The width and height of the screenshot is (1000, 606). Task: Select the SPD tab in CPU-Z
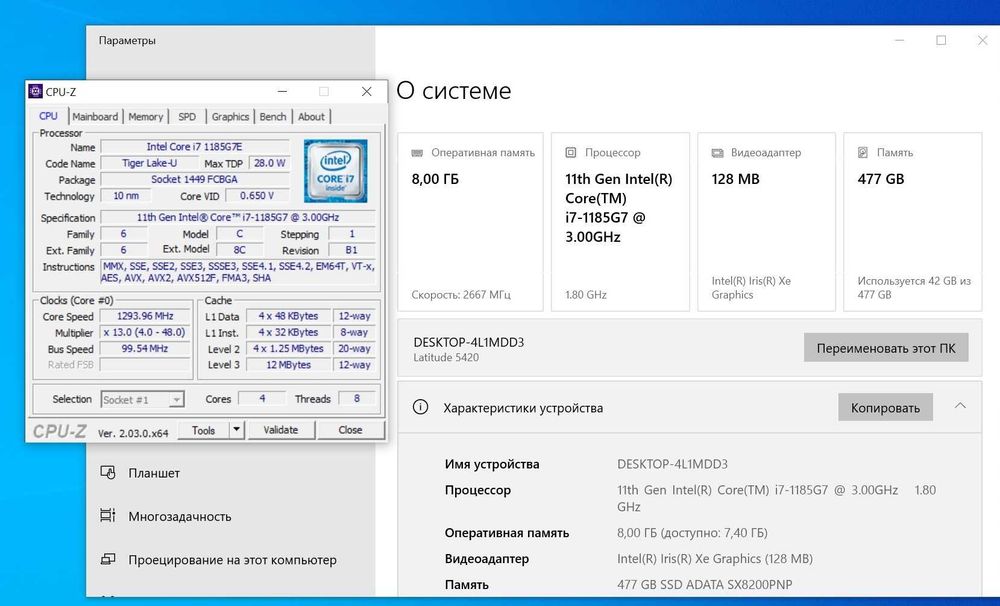(187, 117)
